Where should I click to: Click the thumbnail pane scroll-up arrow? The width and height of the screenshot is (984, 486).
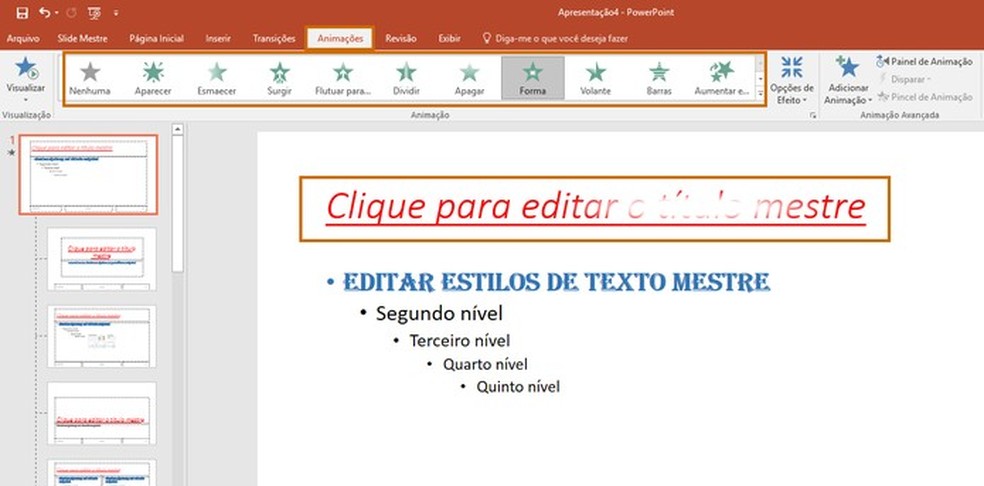pyautogui.click(x=178, y=129)
